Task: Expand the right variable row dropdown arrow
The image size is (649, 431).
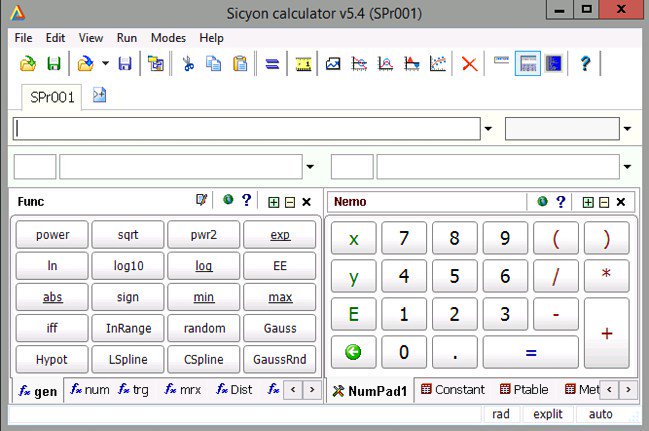Action: pos(627,166)
